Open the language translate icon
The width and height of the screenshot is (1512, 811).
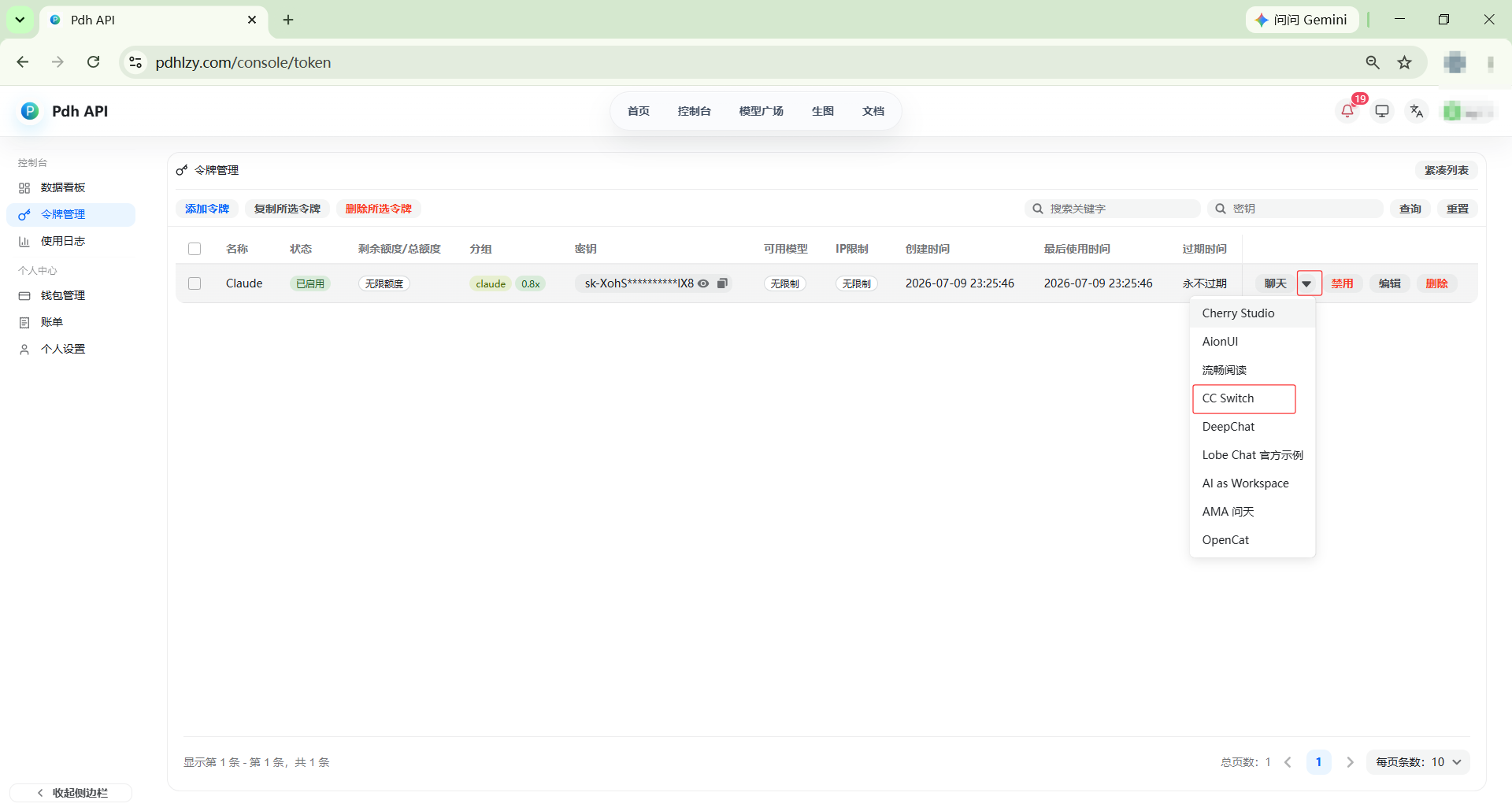(1417, 111)
